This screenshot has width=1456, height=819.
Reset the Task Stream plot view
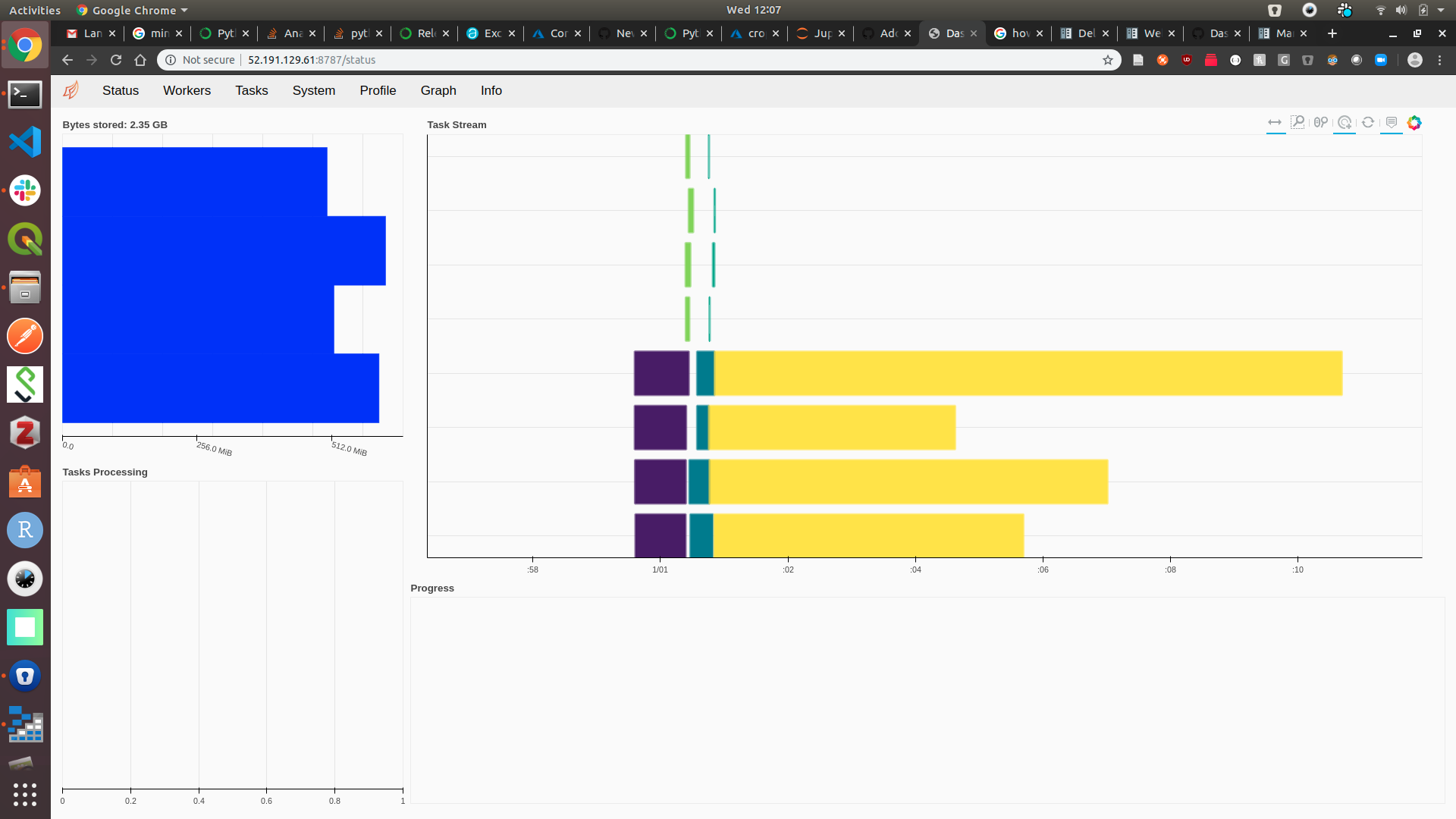click(1368, 123)
